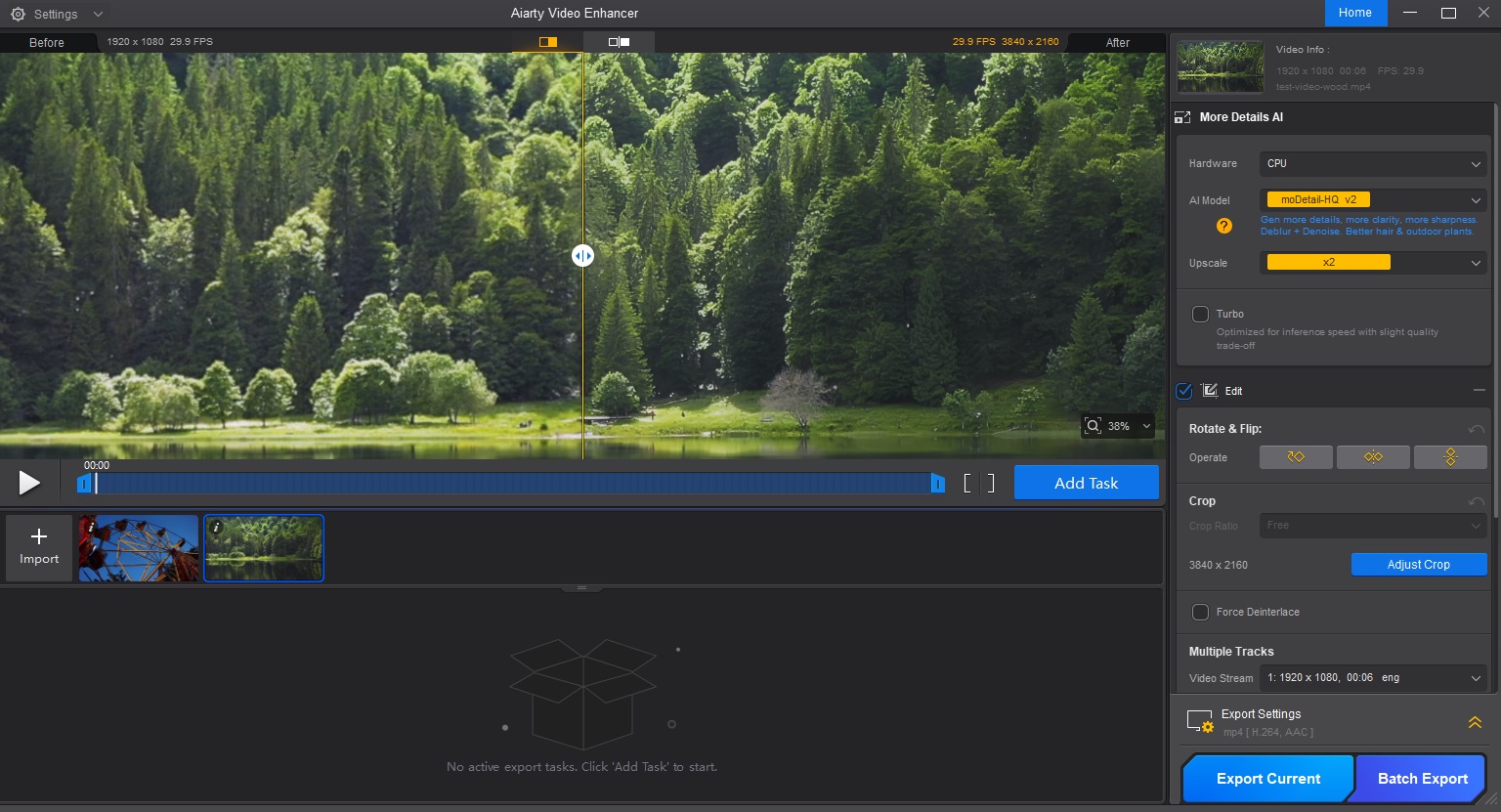
Task: Open the Settings menu
Action: (x=46, y=14)
